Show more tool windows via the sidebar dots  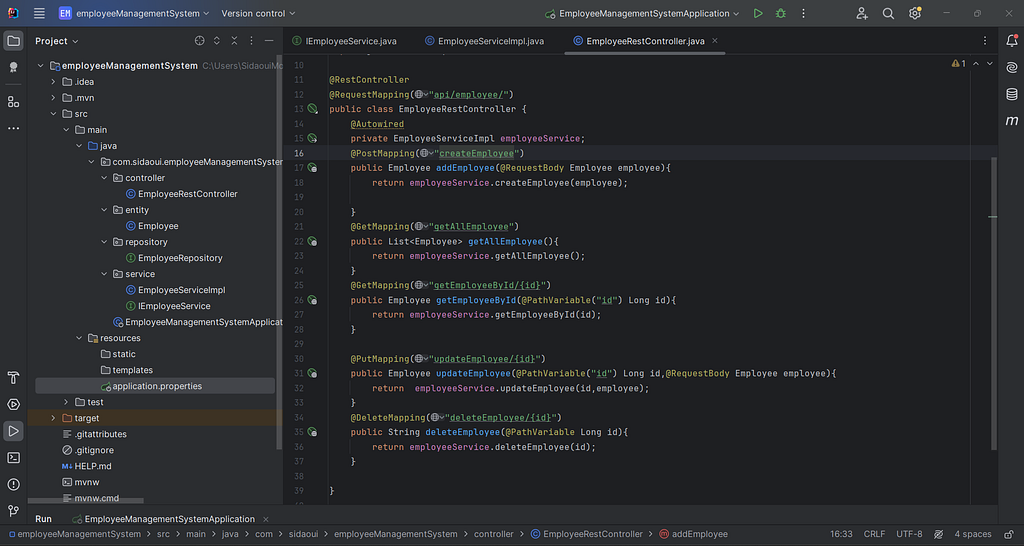point(13,128)
